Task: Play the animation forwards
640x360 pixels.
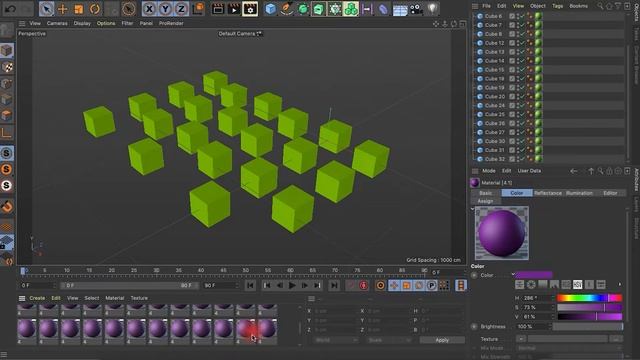Action: coord(292,285)
